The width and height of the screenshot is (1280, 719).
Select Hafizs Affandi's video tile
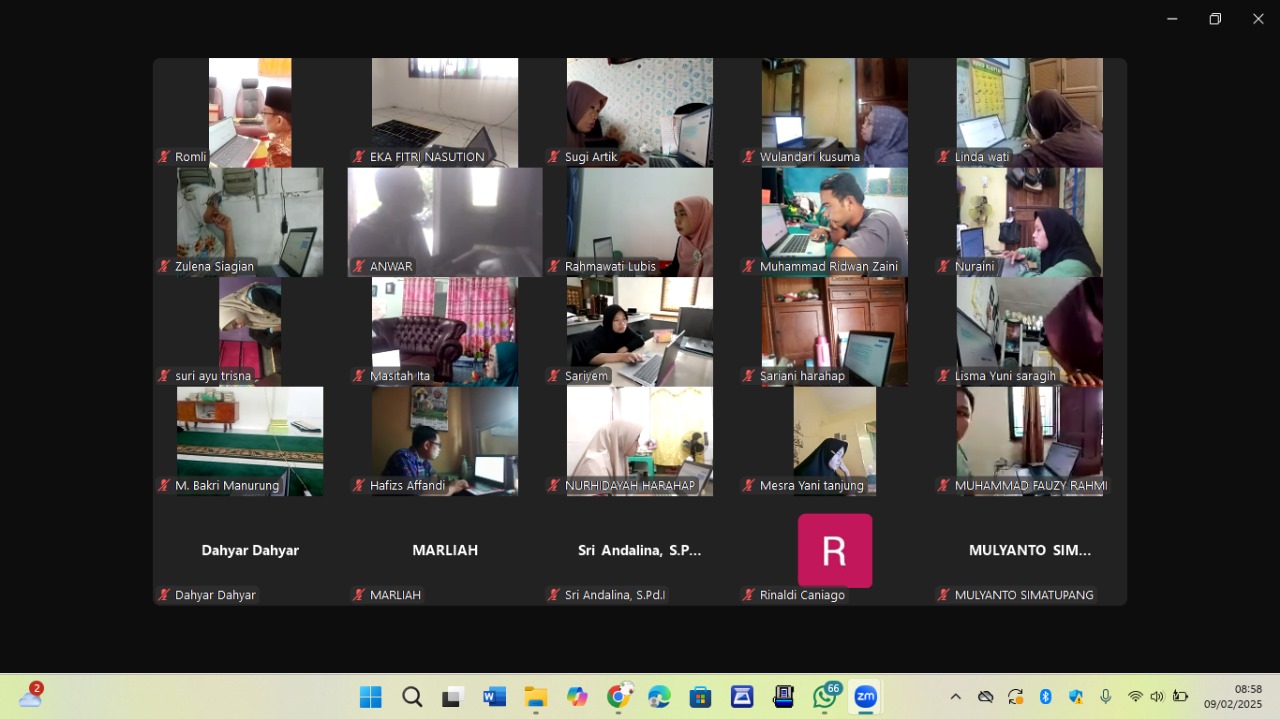point(445,441)
